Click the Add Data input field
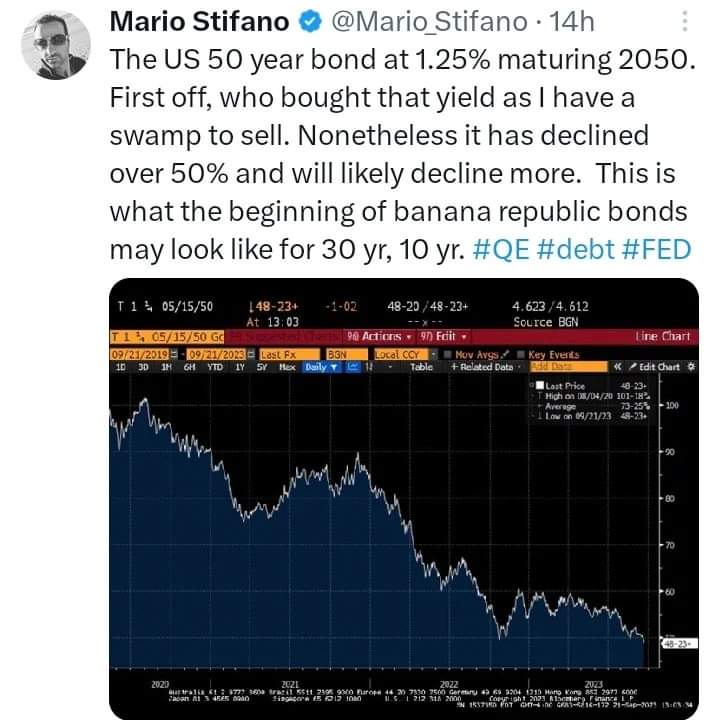This screenshot has width=720, height=720. tap(568, 367)
